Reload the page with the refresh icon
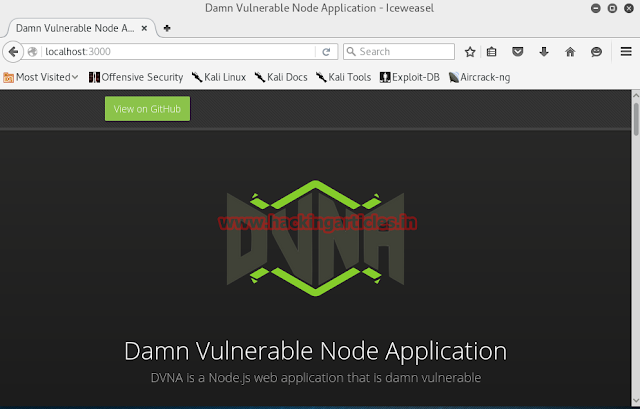The image size is (640, 409). click(x=326, y=52)
